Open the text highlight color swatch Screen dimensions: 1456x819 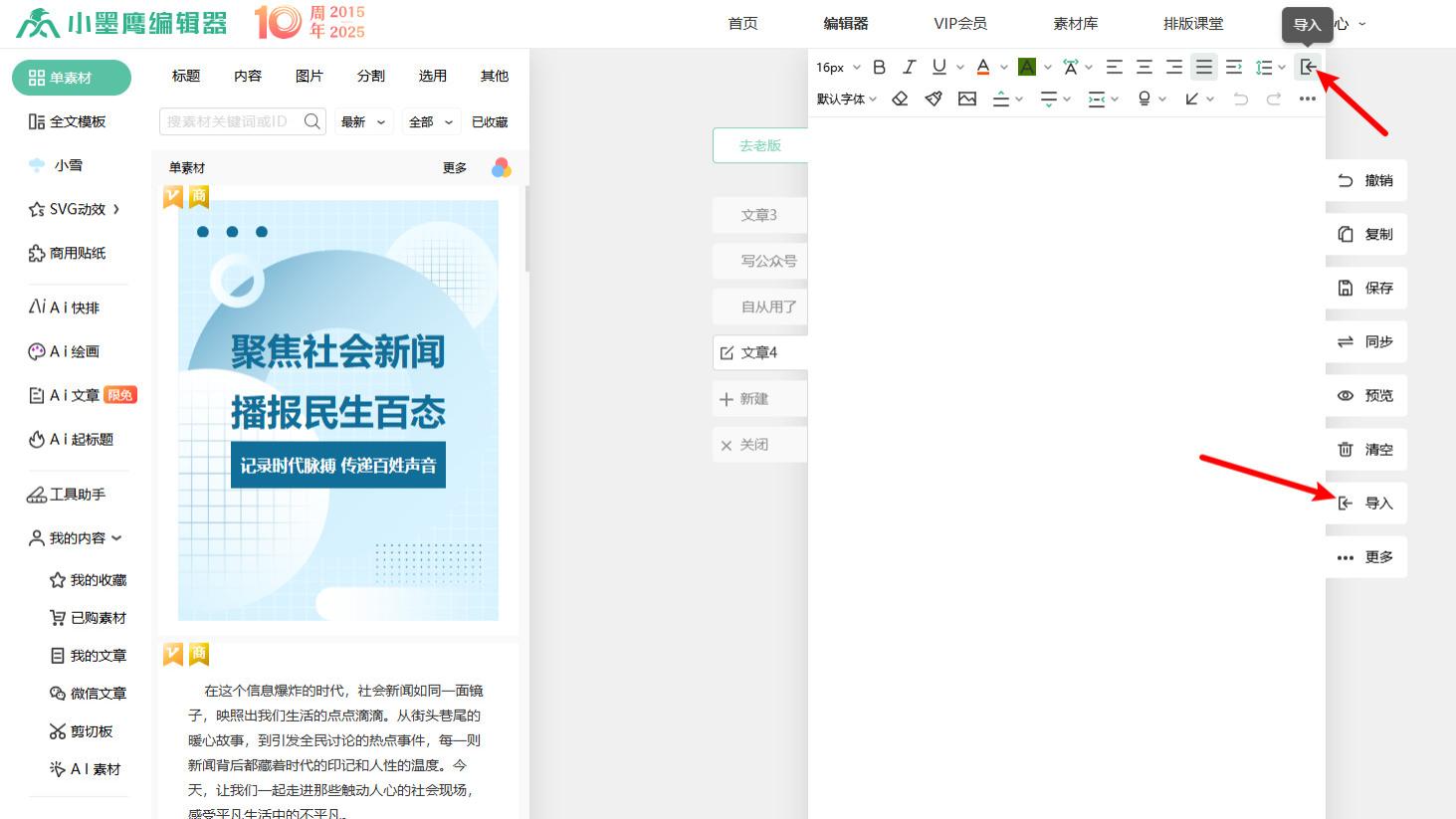[x=1026, y=67]
